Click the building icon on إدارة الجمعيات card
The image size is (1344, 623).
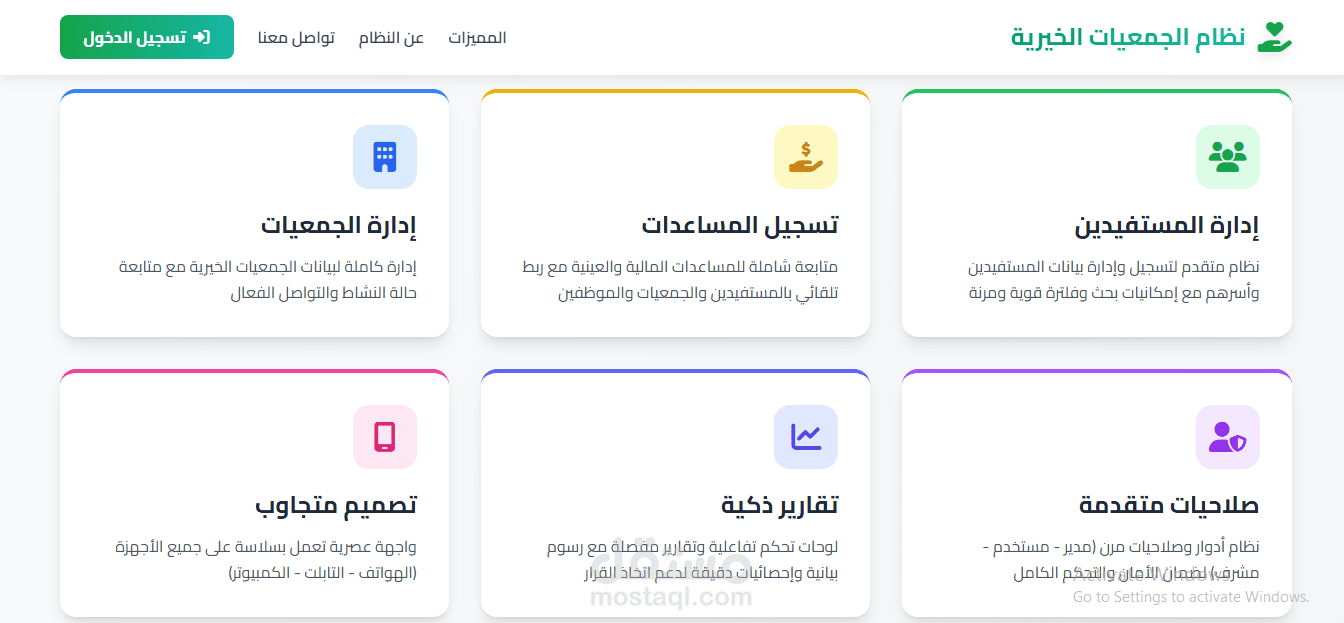pos(384,157)
